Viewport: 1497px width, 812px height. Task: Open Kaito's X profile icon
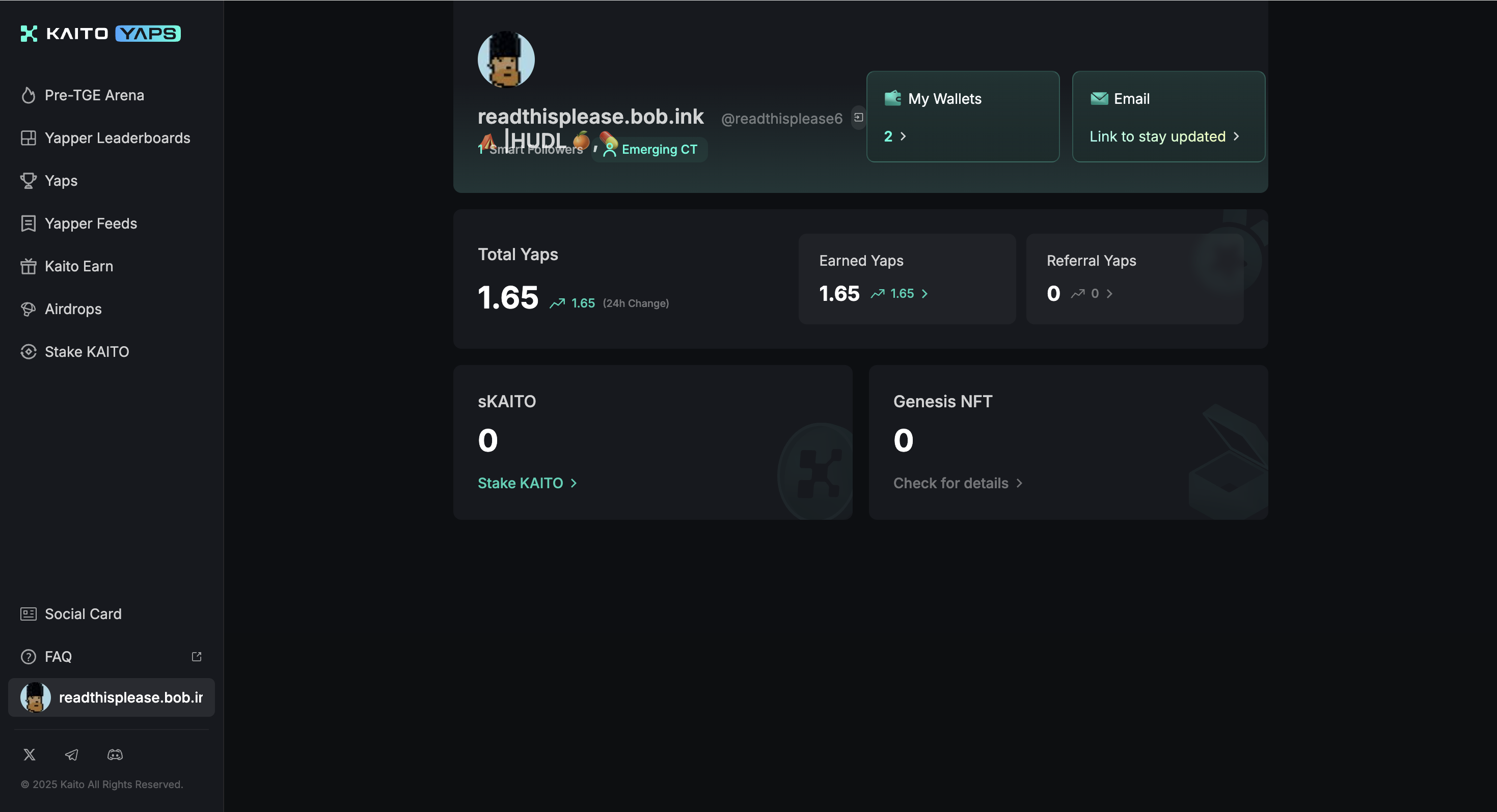[30, 754]
